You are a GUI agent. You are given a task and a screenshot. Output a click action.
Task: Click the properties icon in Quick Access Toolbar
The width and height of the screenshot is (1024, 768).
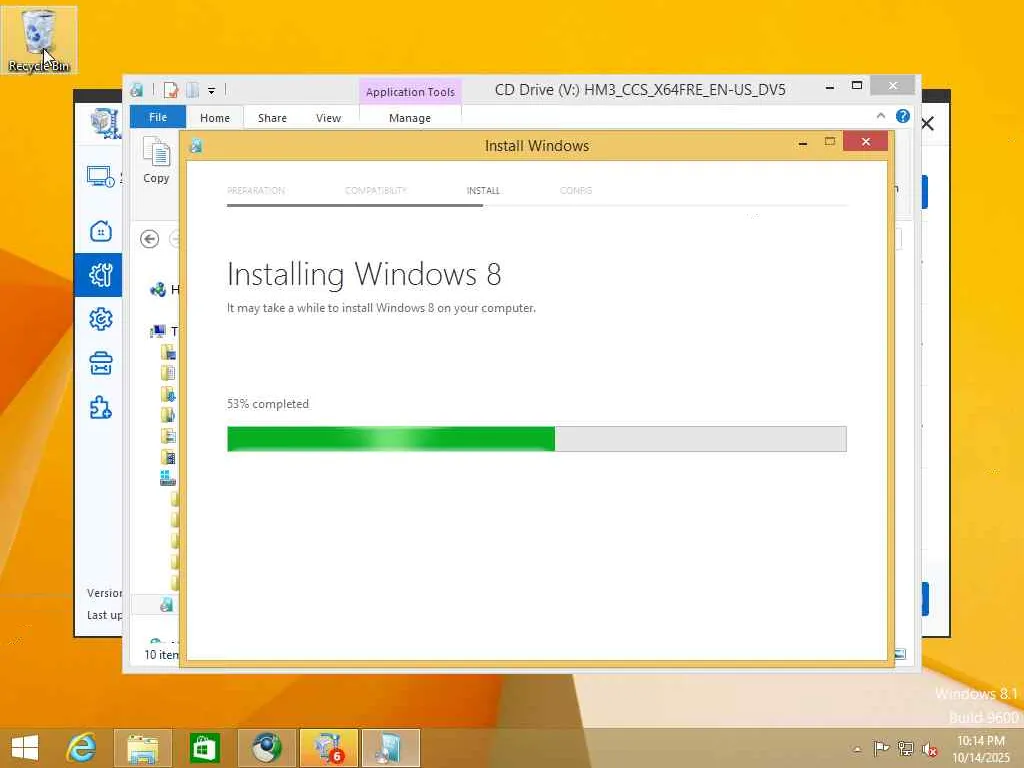tap(171, 89)
